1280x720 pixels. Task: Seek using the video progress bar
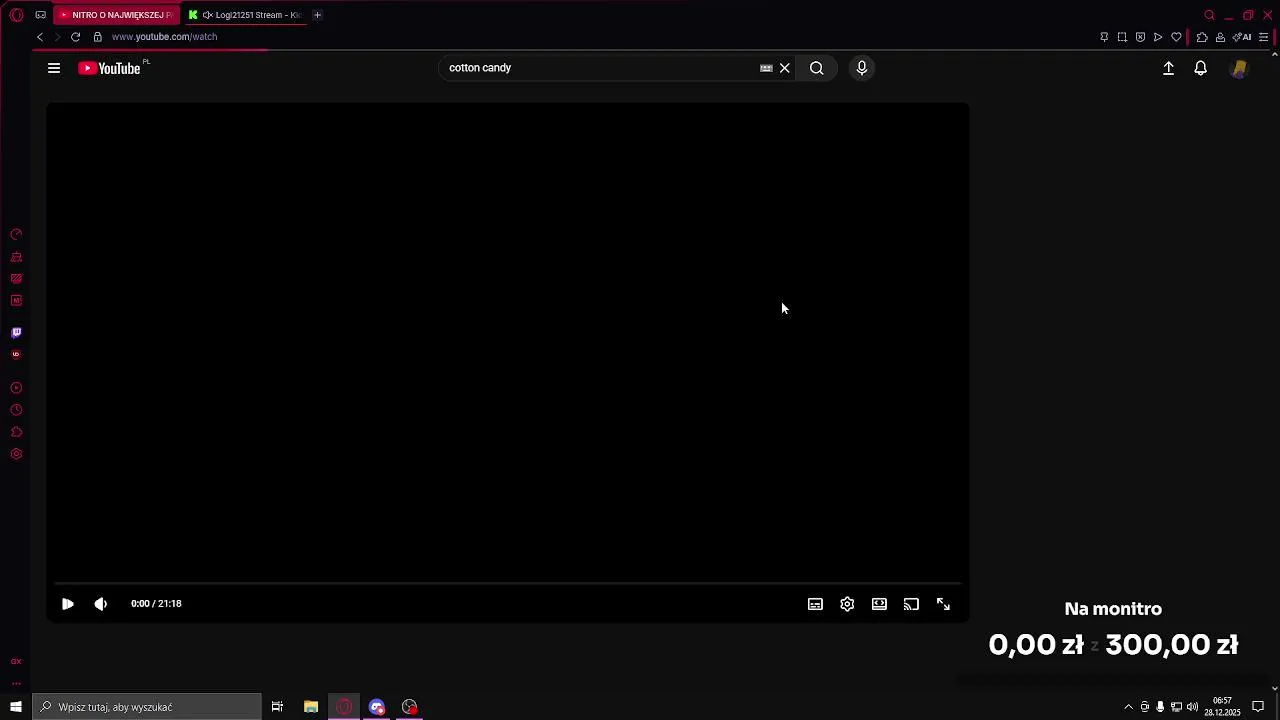point(507,583)
